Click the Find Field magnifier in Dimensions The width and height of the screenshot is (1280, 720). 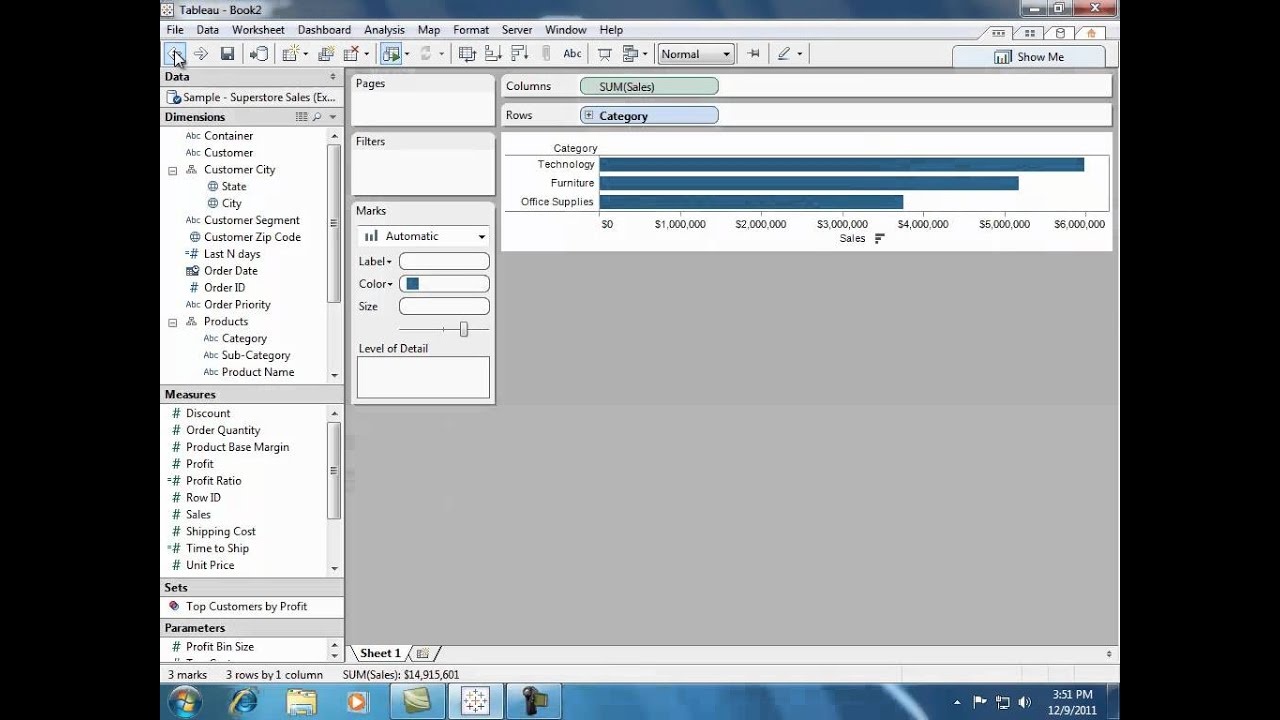click(317, 117)
